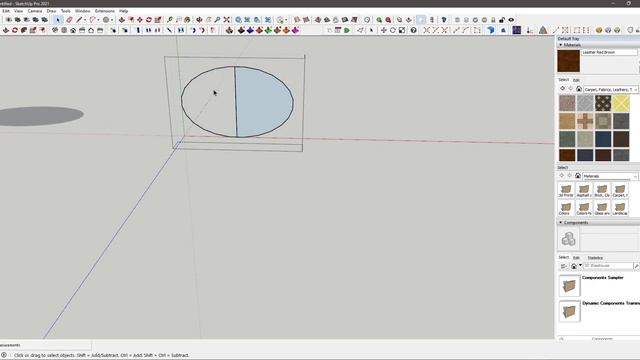Click the unlock padlock icon
This screenshot has height=360, width=640.
tap(502, 20)
